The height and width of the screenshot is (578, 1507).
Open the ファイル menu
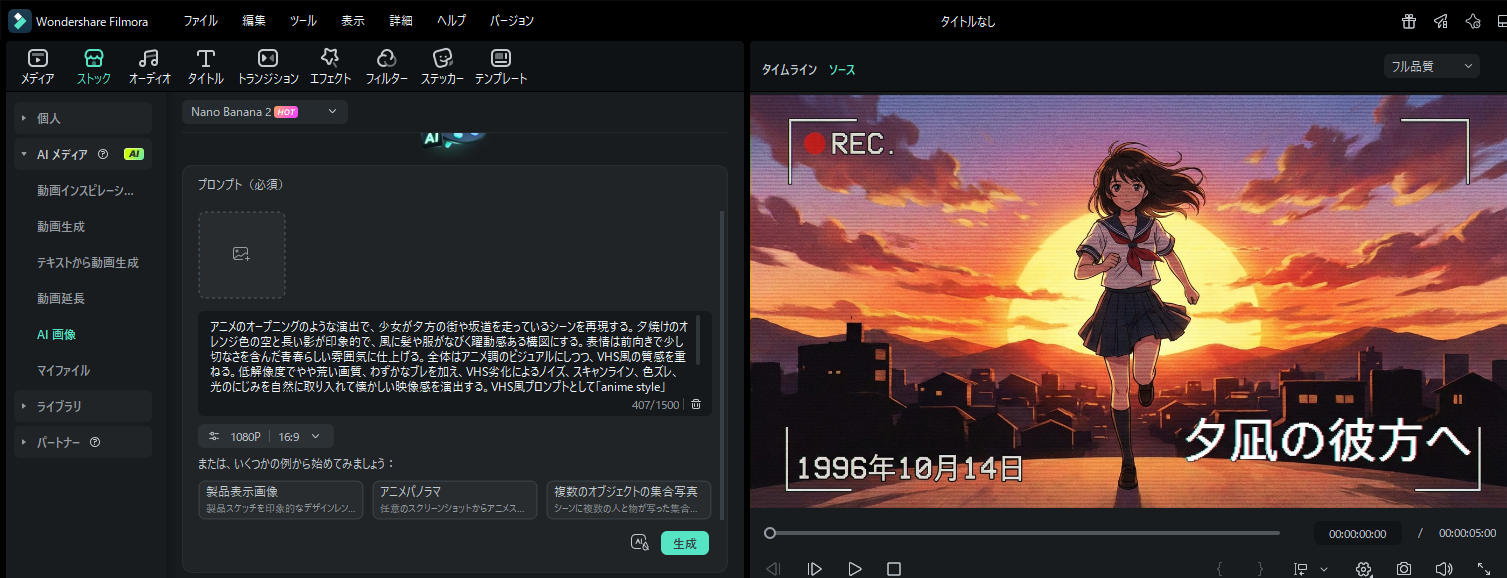tap(200, 21)
